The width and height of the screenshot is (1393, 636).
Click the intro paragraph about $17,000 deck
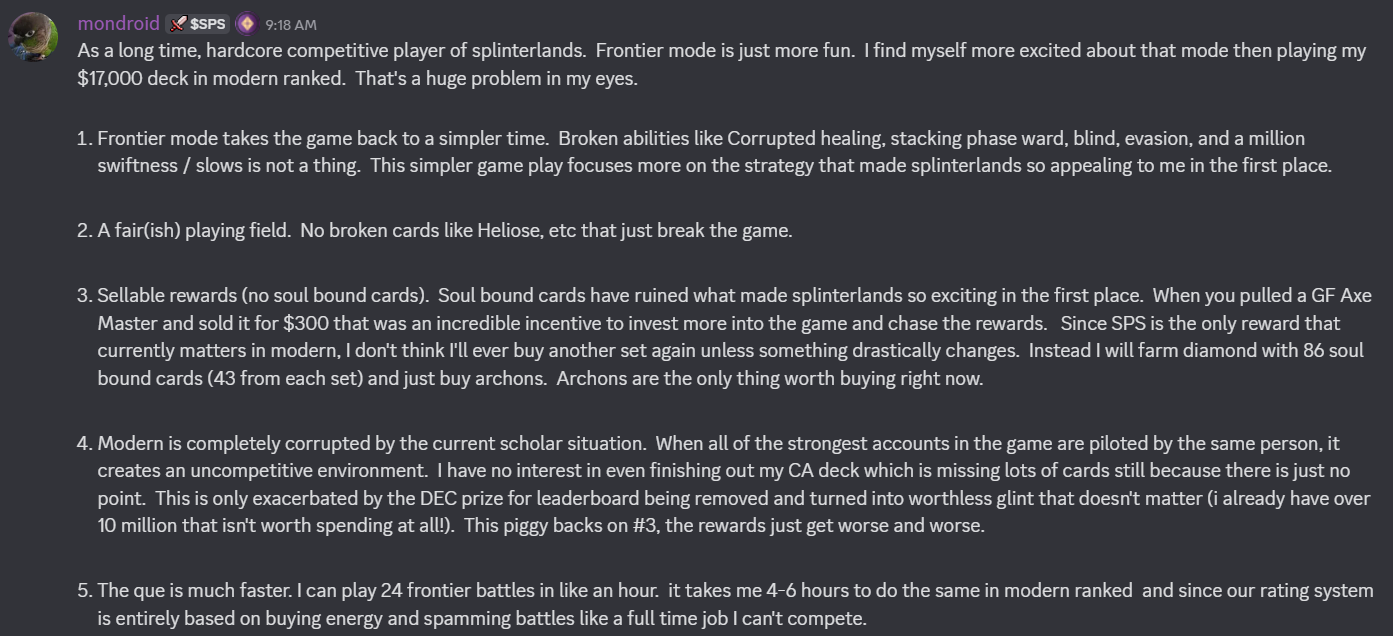point(721,65)
